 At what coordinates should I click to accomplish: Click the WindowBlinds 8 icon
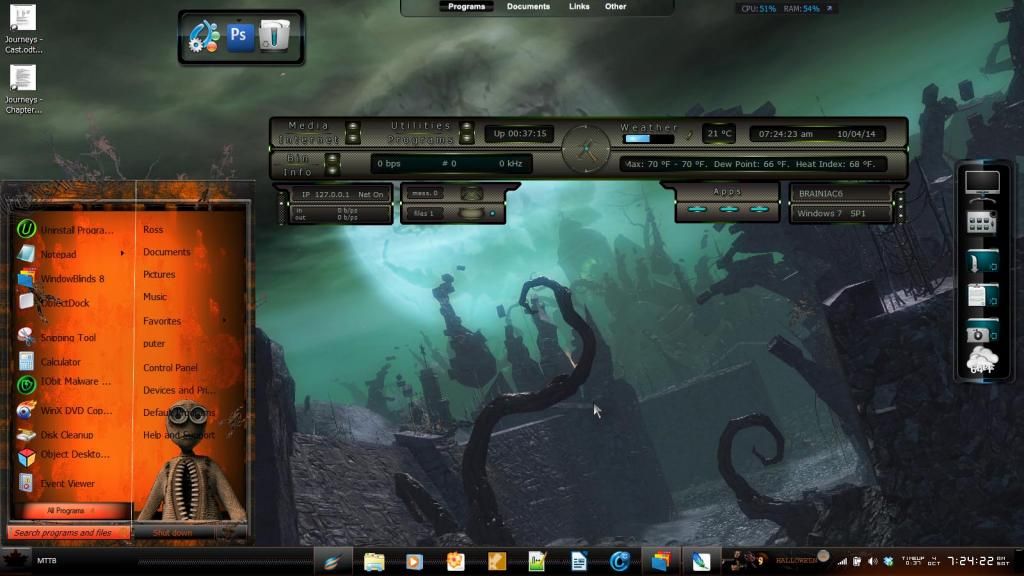(26, 279)
